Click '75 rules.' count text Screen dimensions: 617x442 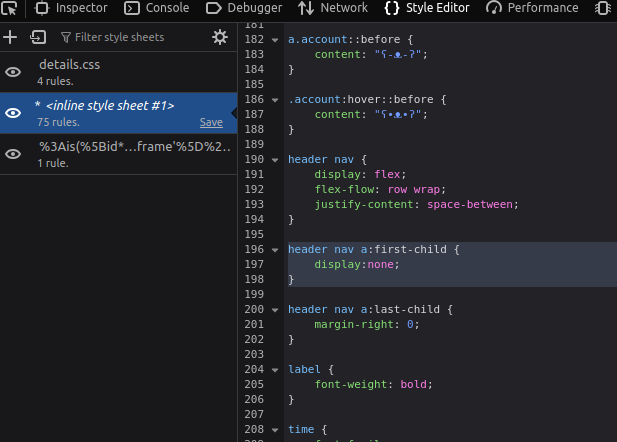[59, 122]
